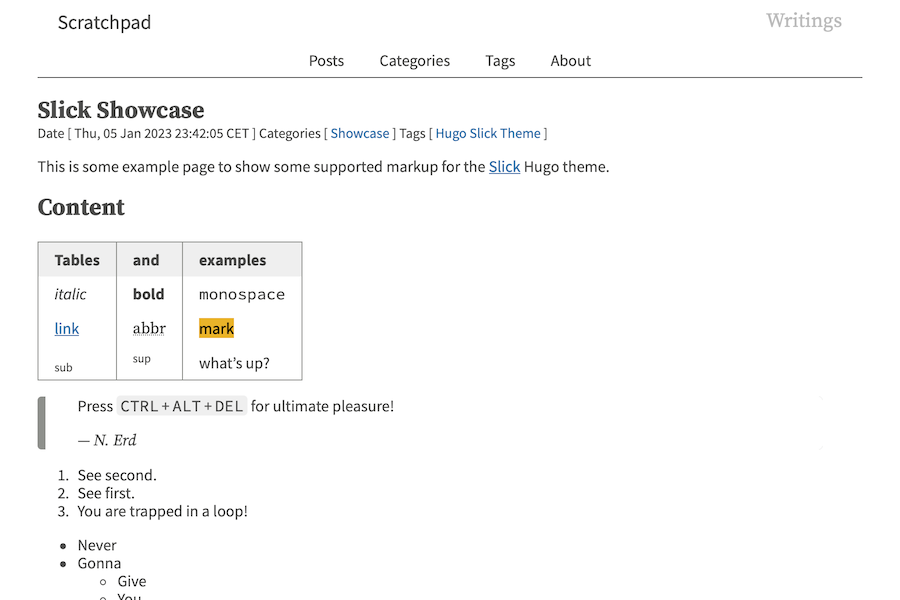Open the Posts menu item
This screenshot has width=900, height=600.
pyautogui.click(x=326, y=61)
